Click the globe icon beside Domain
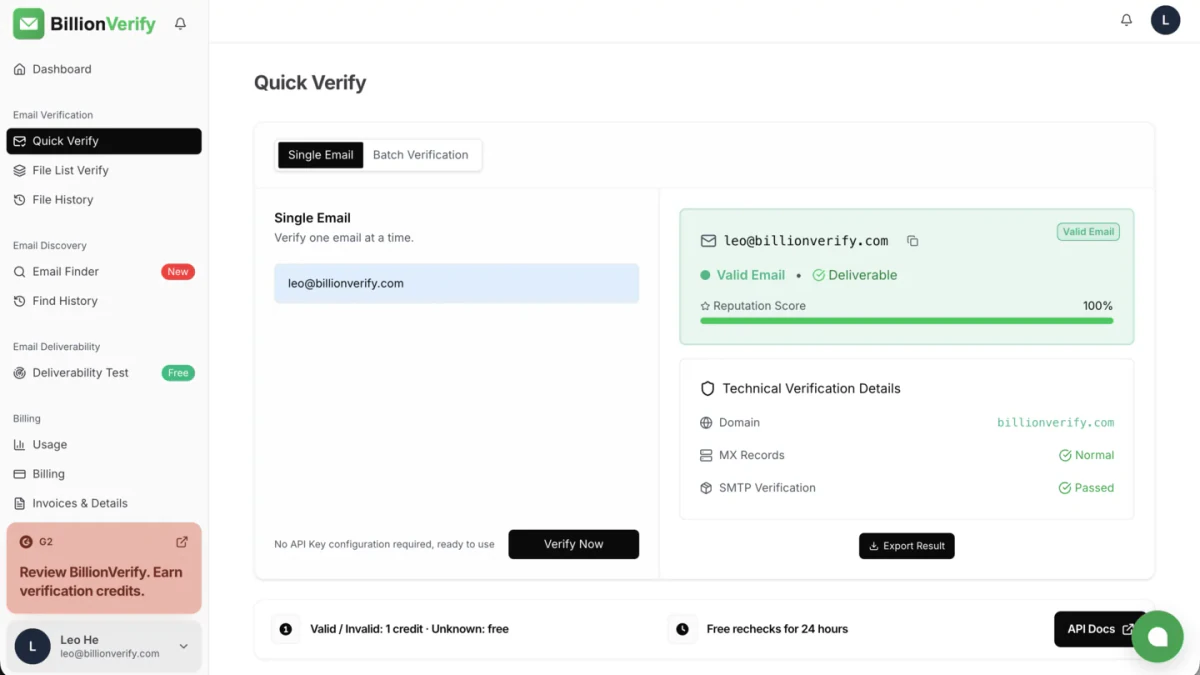 tap(706, 423)
